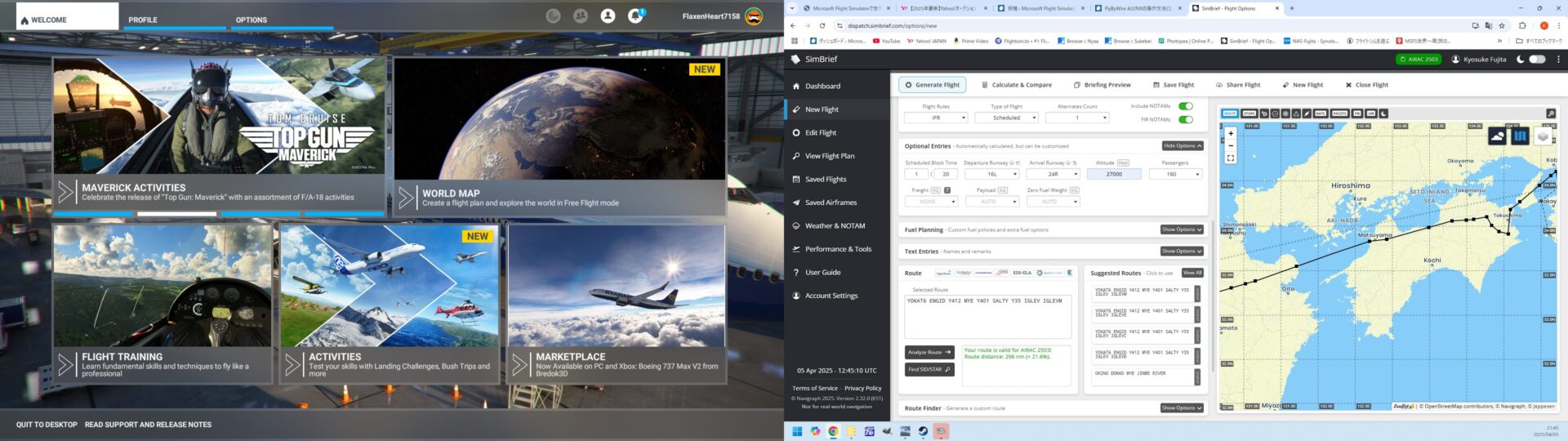Toggle the Include NOTAMs switch
This screenshot has width=1568, height=441.
point(1186,106)
